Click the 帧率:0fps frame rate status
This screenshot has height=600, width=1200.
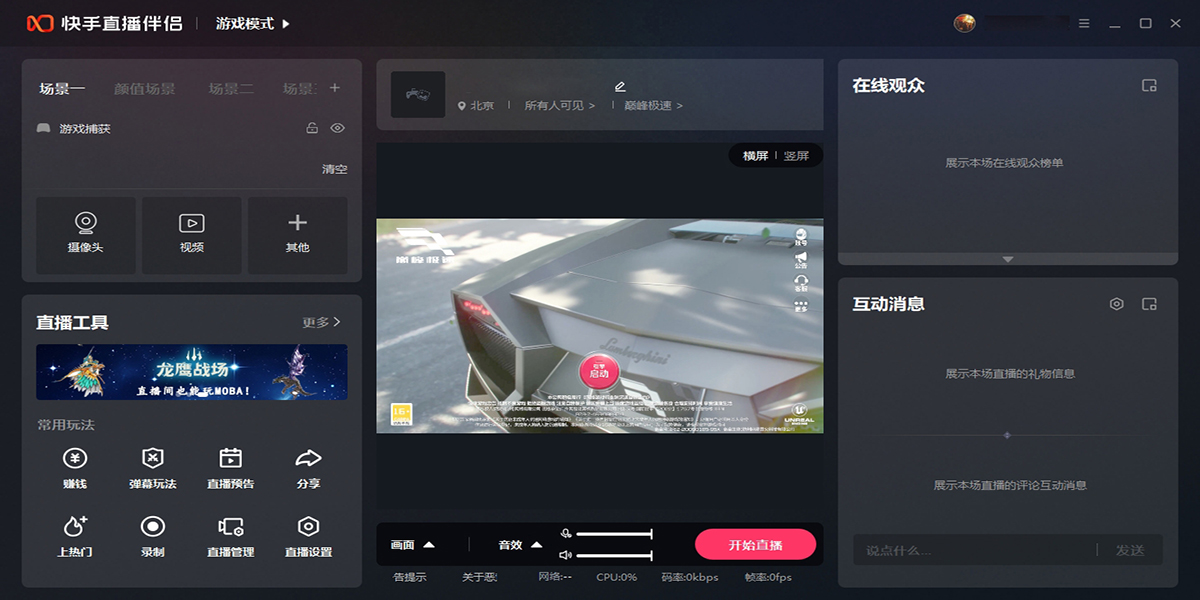click(x=768, y=577)
